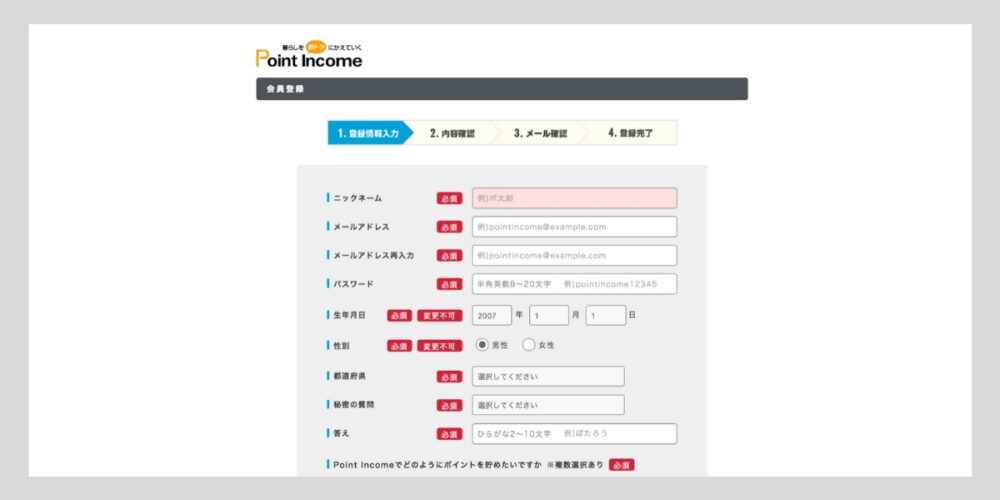The height and width of the screenshot is (500, 1000).
Task: Click the 性別 label
Action: point(341,346)
